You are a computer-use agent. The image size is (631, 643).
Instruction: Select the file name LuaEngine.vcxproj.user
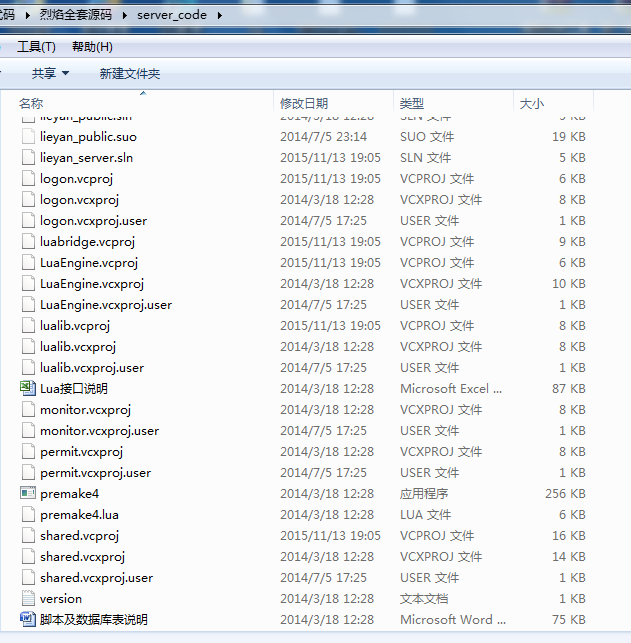tap(106, 305)
